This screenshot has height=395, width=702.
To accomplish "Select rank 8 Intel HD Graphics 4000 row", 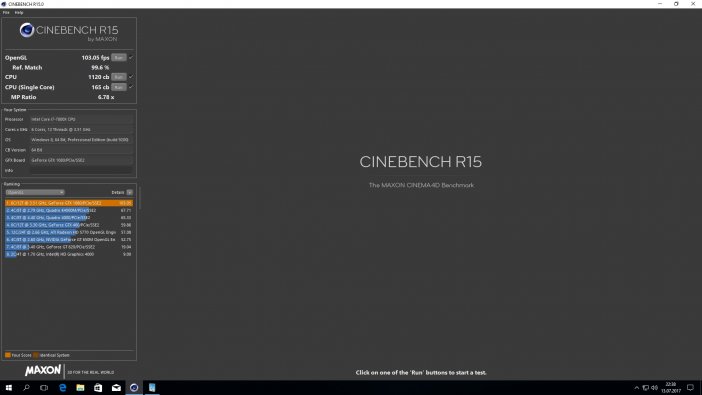I will click(69, 254).
